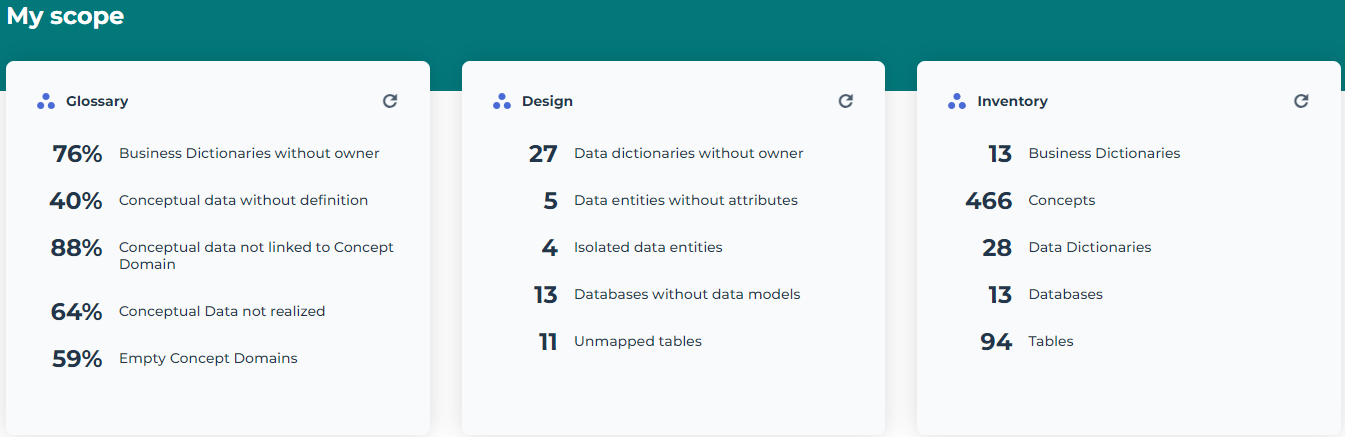Click the Glossary three-dot icon
The image size is (1345, 437).
point(46,101)
